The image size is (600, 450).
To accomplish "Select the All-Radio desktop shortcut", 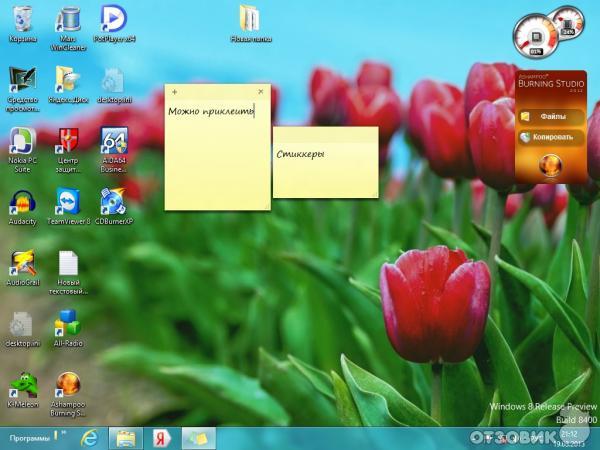I will [x=68, y=324].
